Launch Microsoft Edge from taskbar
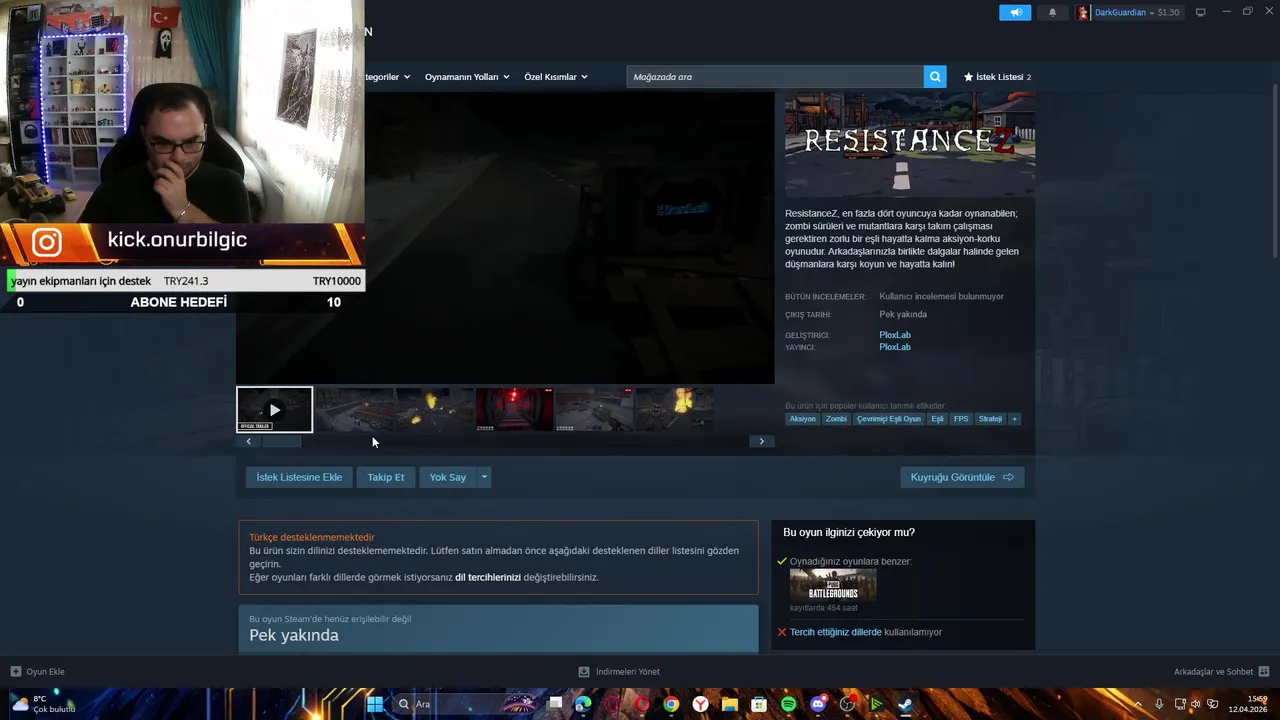Screen dimensions: 1280x720 583,704
